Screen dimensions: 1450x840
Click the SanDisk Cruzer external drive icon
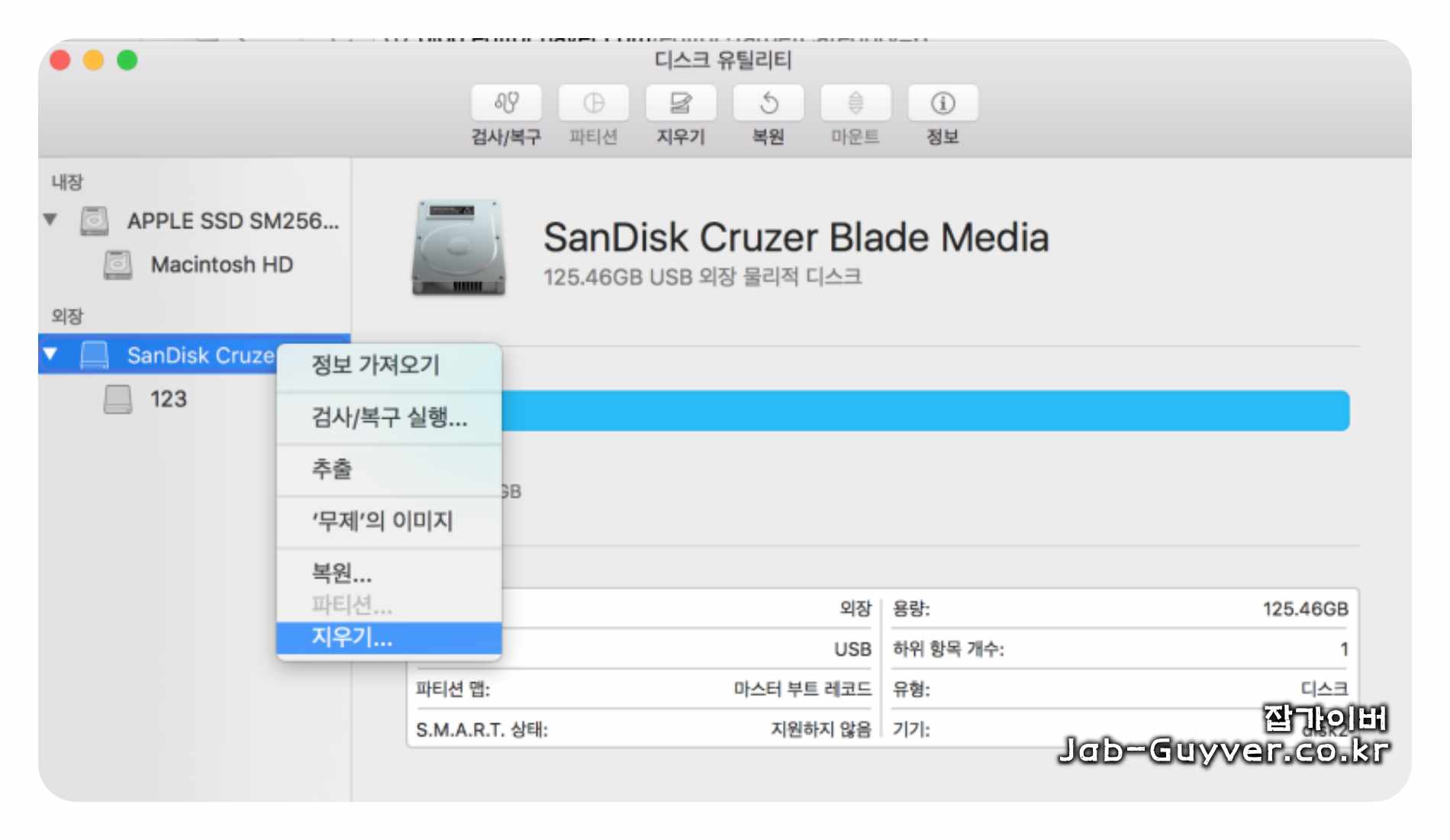[95, 355]
